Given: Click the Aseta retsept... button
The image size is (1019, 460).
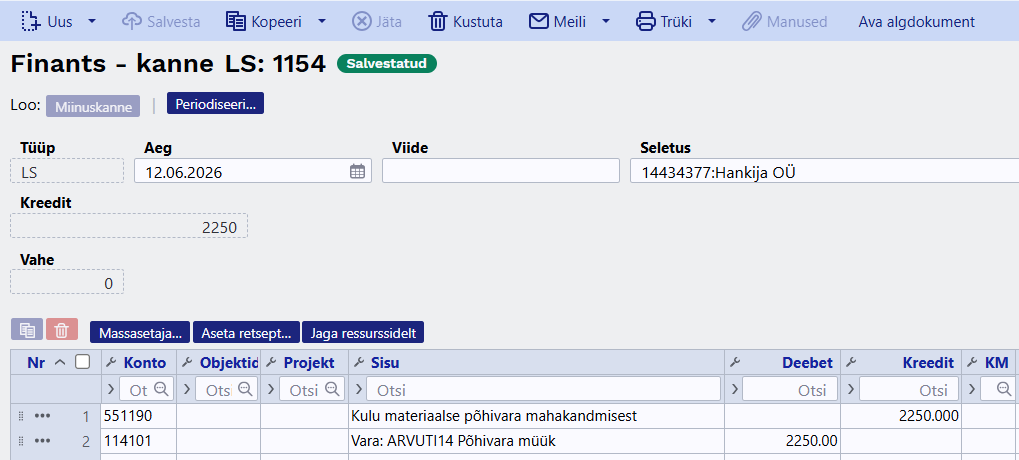Looking at the screenshot, I should pyautogui.click(x=246, y=333).
